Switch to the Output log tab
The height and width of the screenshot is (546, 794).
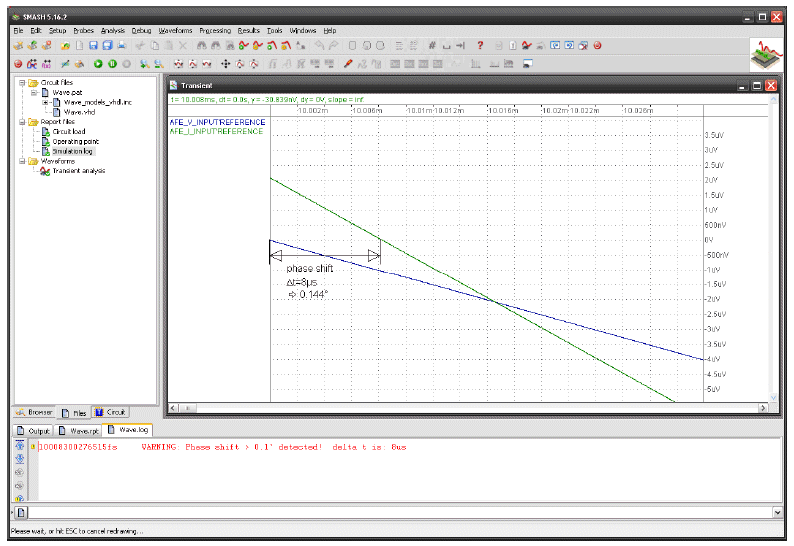(33, 431)
